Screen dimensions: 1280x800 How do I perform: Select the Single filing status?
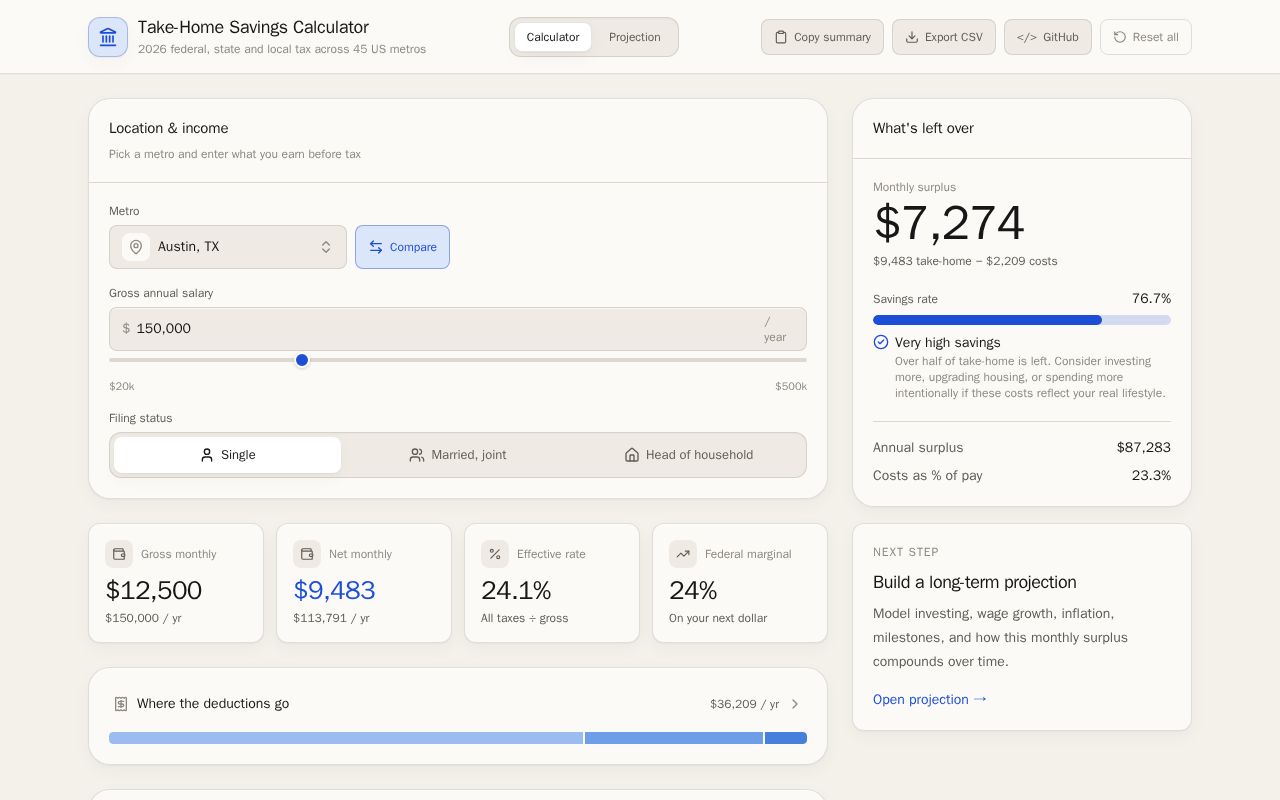coord(228,455)
